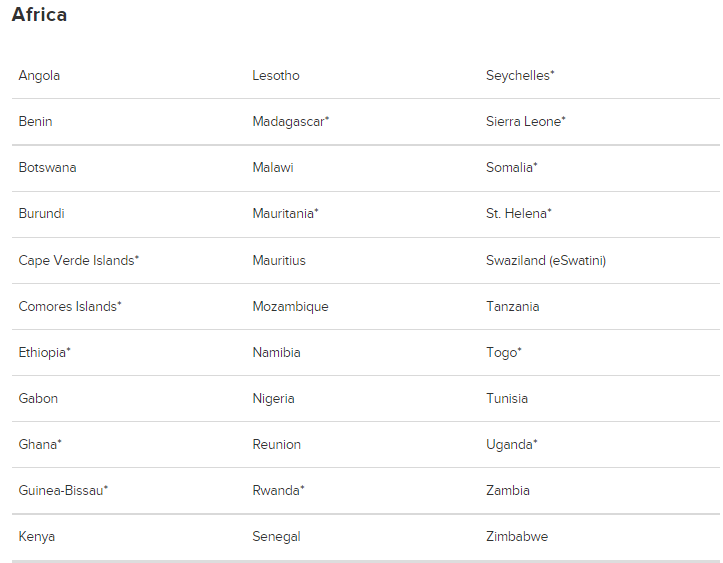Choose Botswana in the Africa table
723x563 pixels.
tap(47, 167)
